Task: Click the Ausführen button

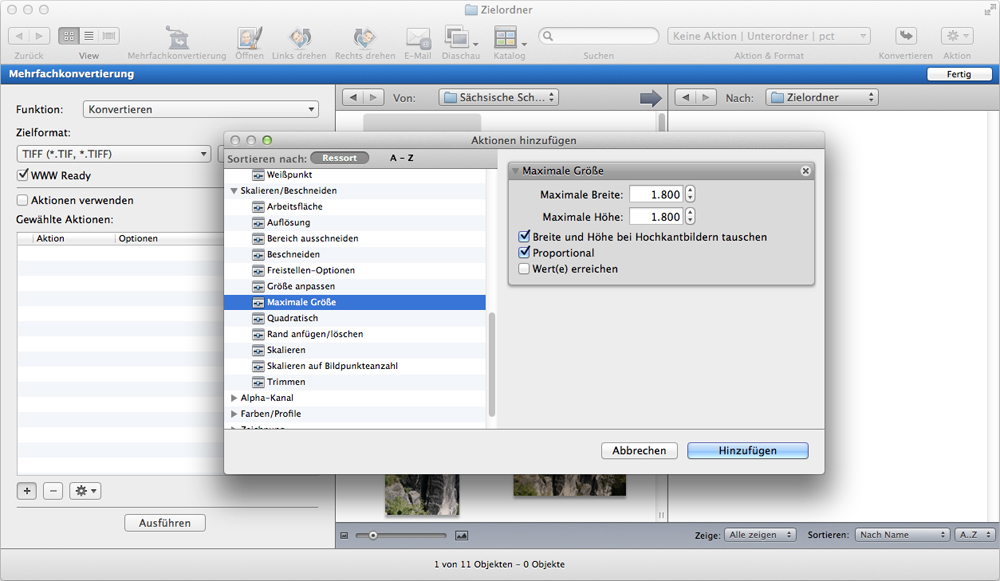Action: [x=165, y=523]
